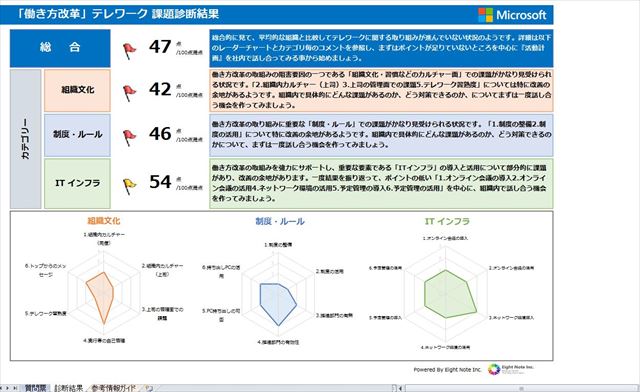The width and height of the screenshot is (640, 392).
Task: Select the 制度・ルール category label cell
Action: [77, 135]
